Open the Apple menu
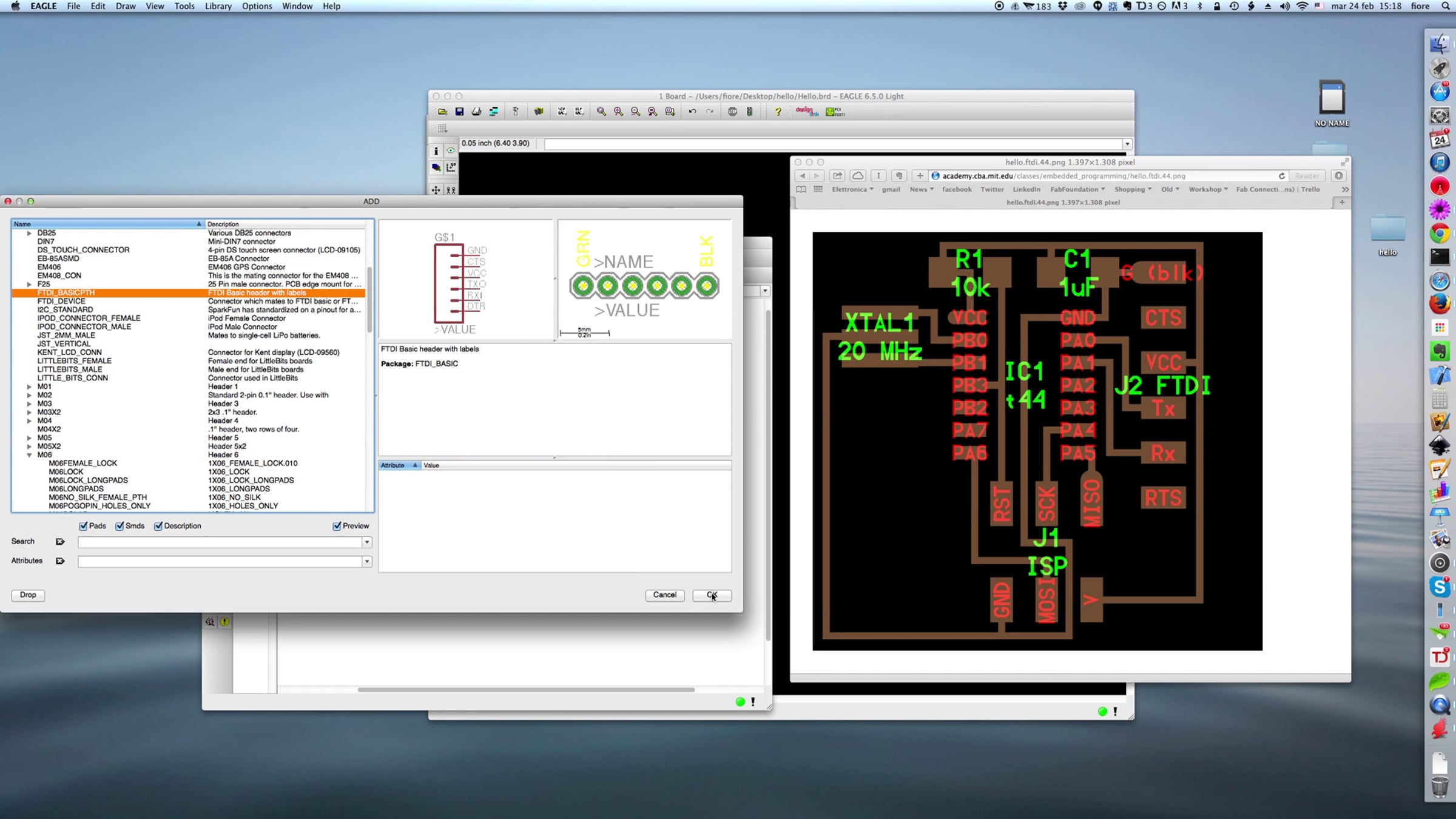Viewport: 1456px width, 819px height. pos(15,6)
